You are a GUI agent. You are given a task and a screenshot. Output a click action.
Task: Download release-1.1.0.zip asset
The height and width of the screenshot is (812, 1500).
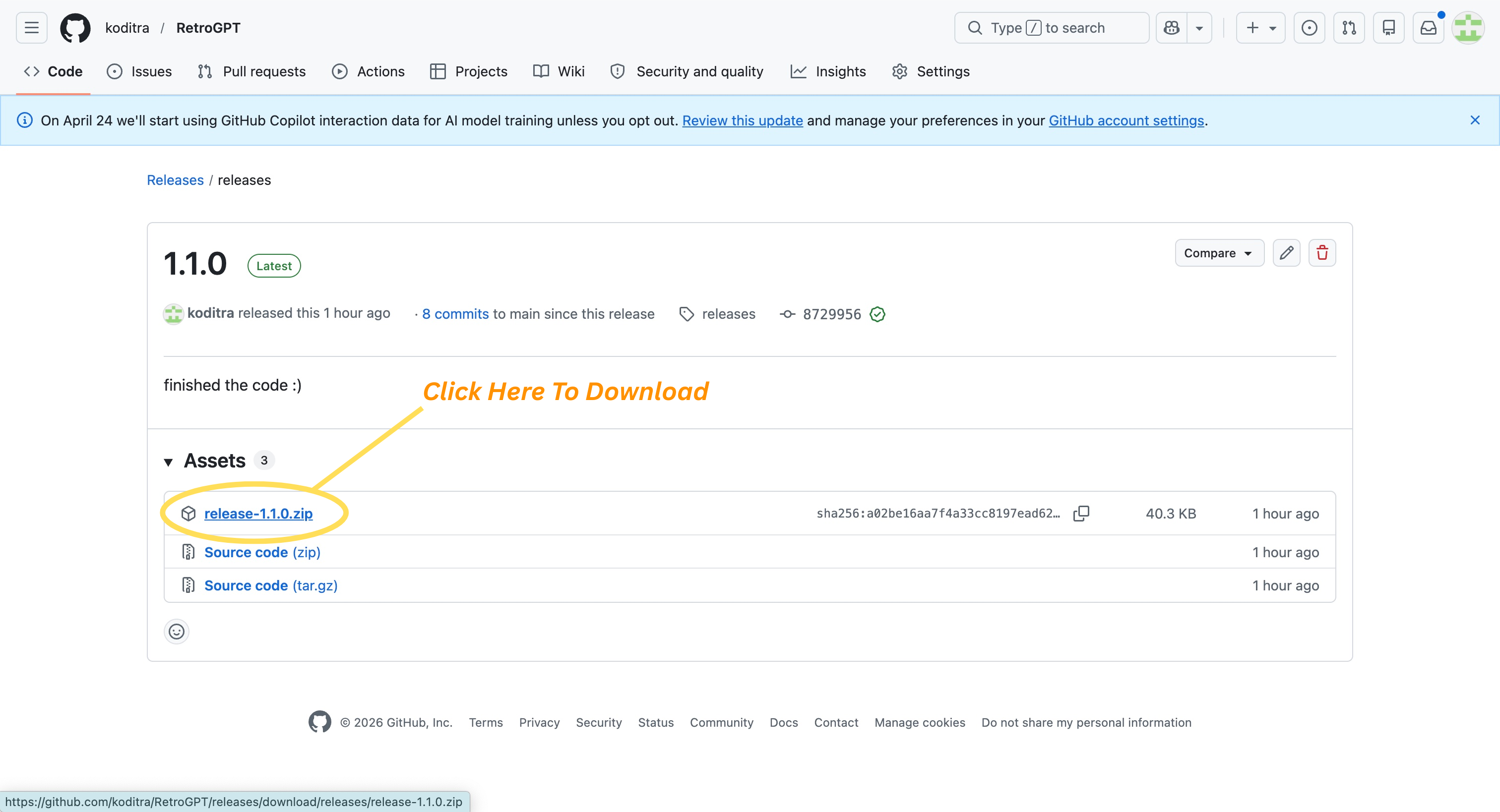tap(258, 514)
